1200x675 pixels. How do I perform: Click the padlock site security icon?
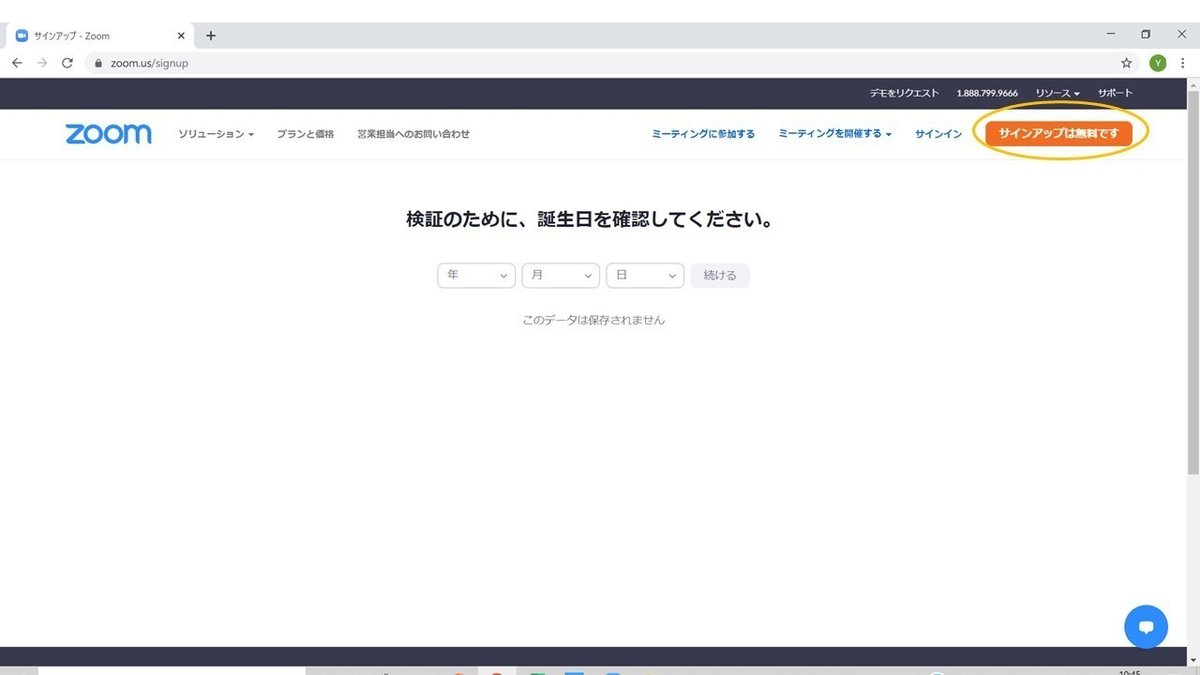(97, 62)
